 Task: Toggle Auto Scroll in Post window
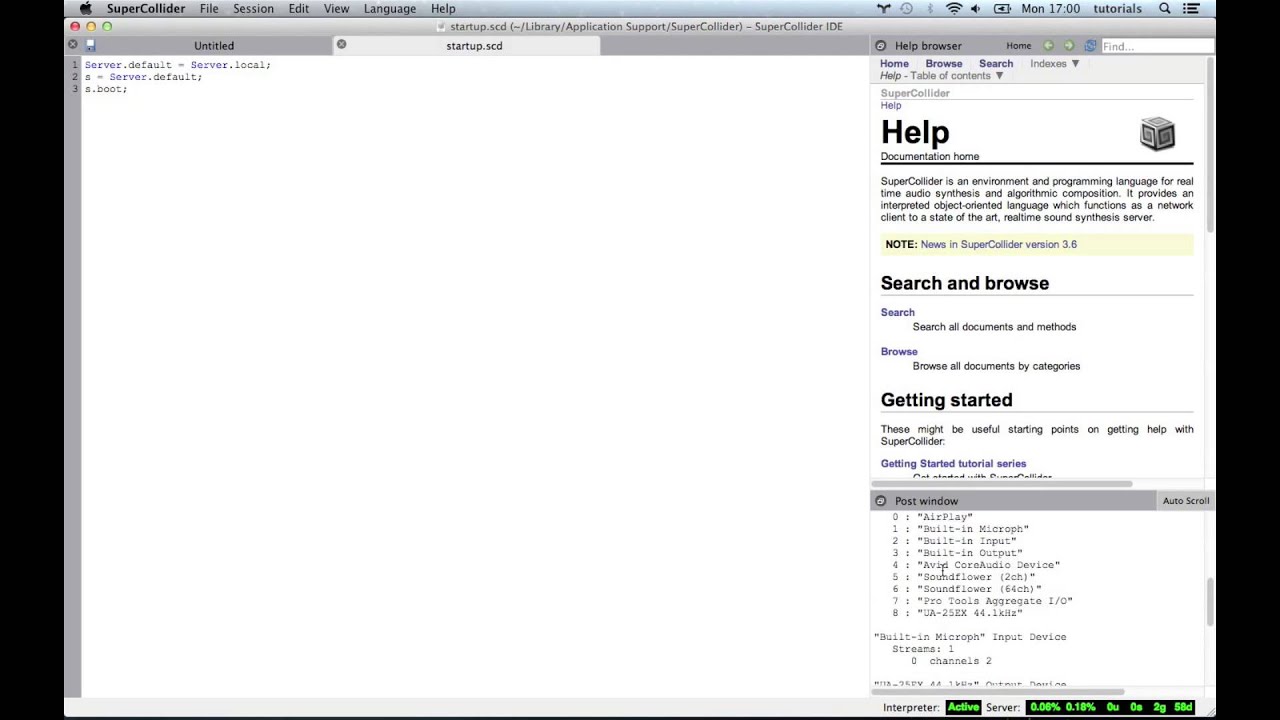(1186, 501)
